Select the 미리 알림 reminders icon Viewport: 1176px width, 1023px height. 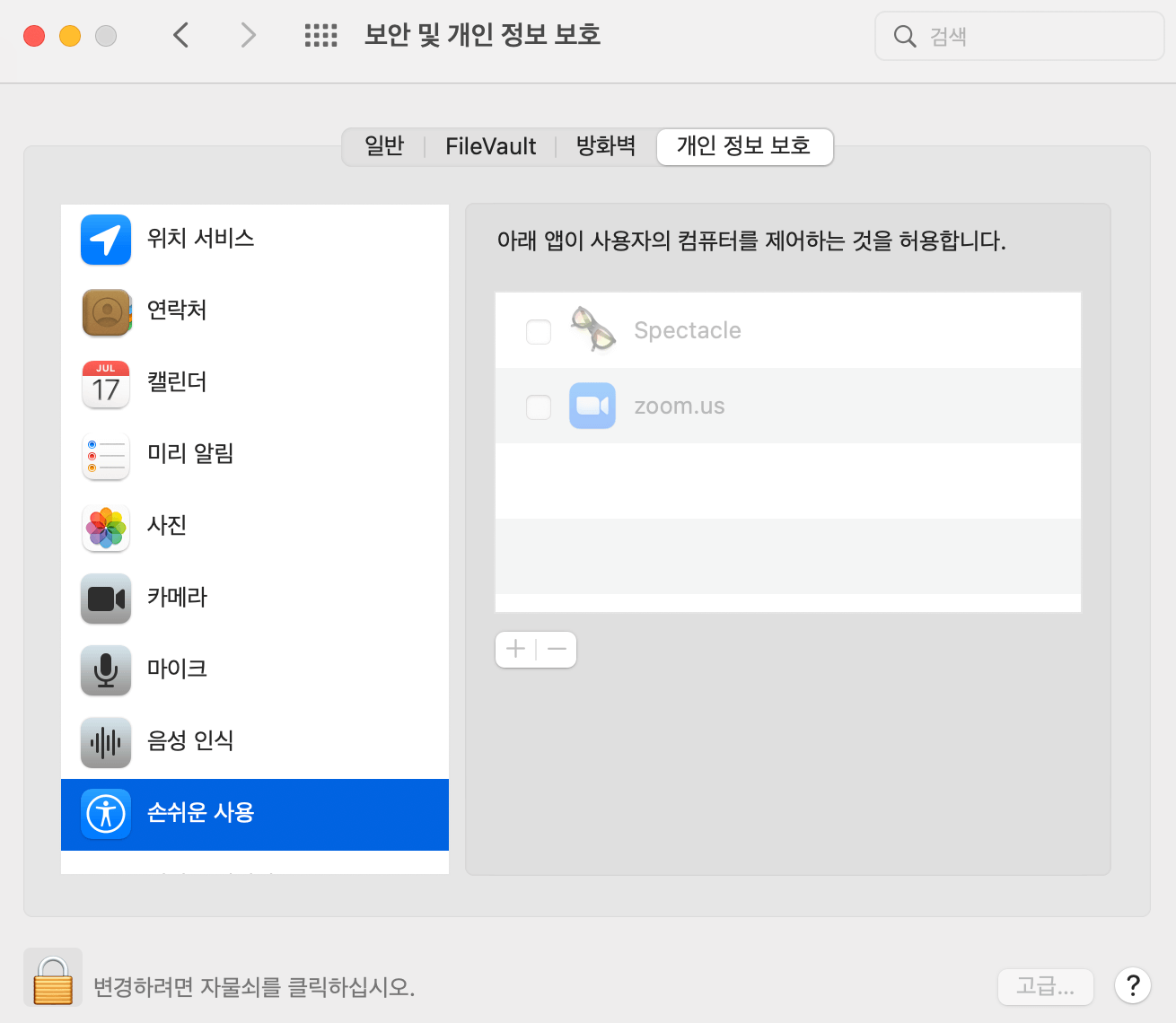(x=105, y=456)
